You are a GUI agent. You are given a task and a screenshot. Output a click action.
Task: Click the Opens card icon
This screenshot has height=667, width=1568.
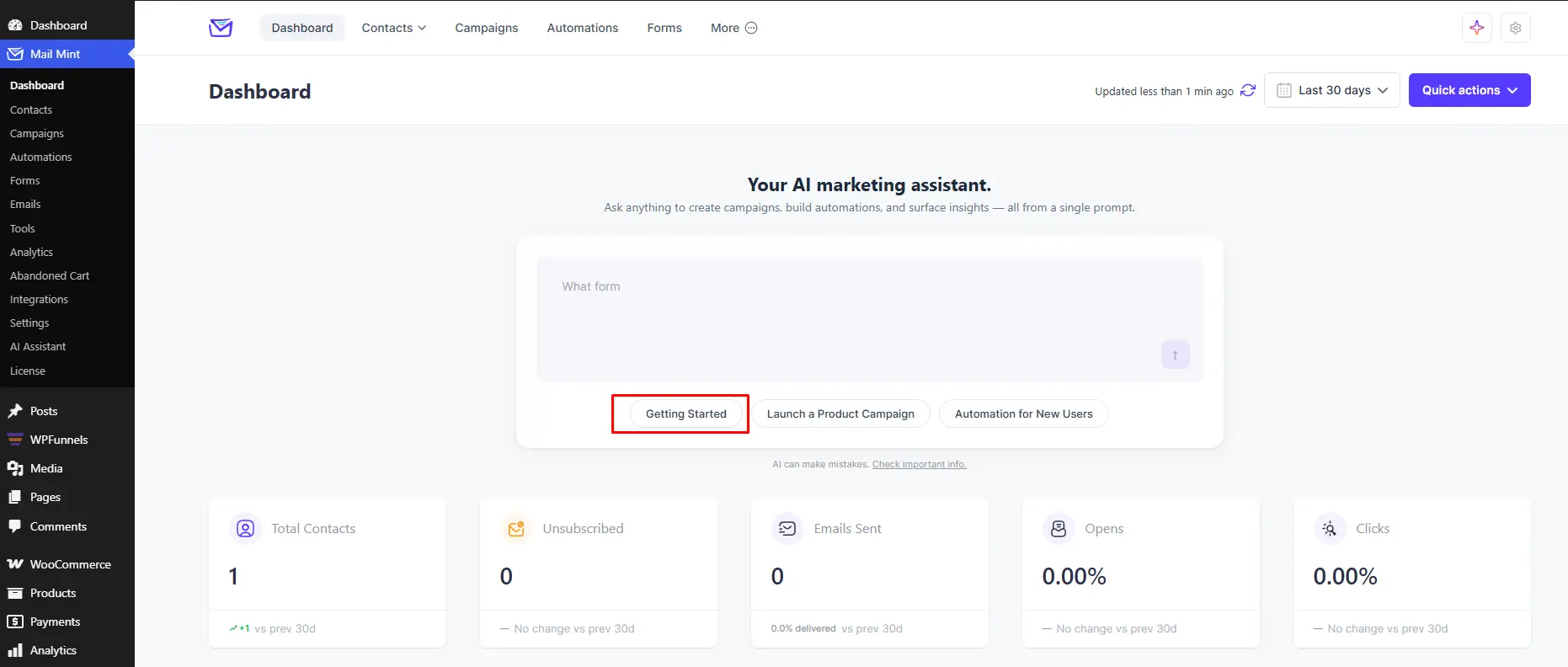tap(1059, 528)
